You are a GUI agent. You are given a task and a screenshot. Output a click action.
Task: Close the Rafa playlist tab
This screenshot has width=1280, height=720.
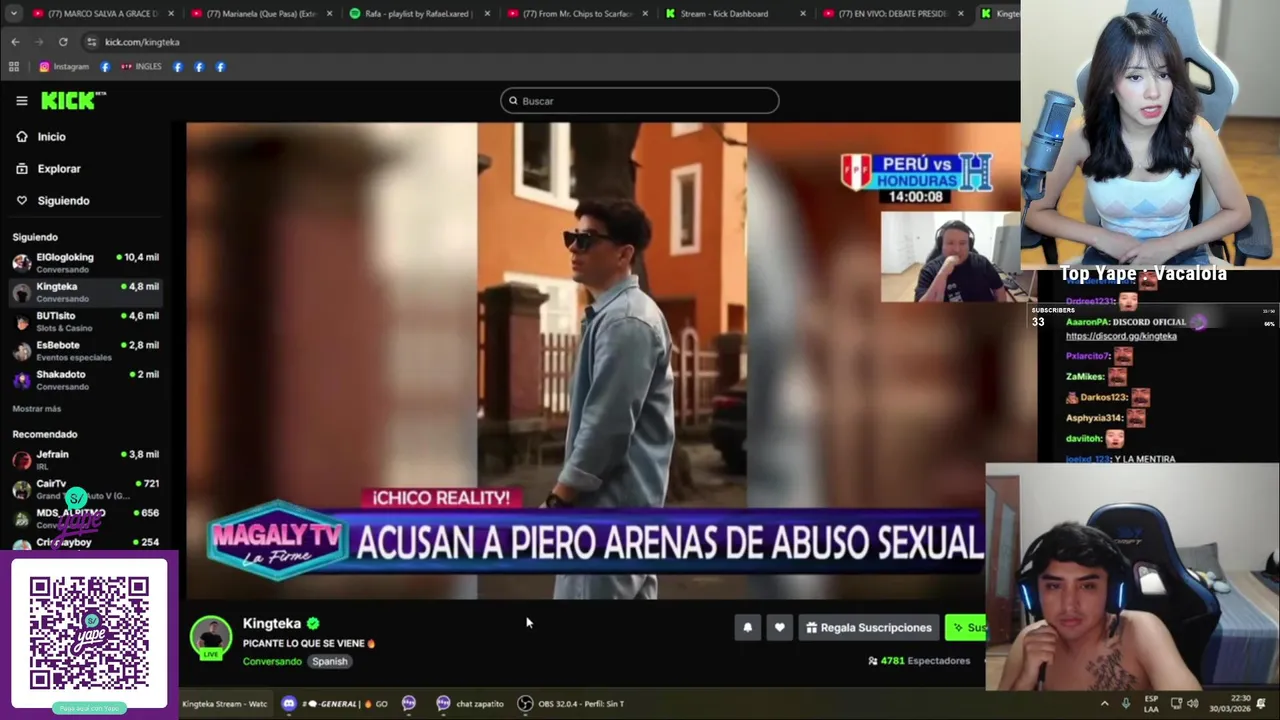click(487, 14)
